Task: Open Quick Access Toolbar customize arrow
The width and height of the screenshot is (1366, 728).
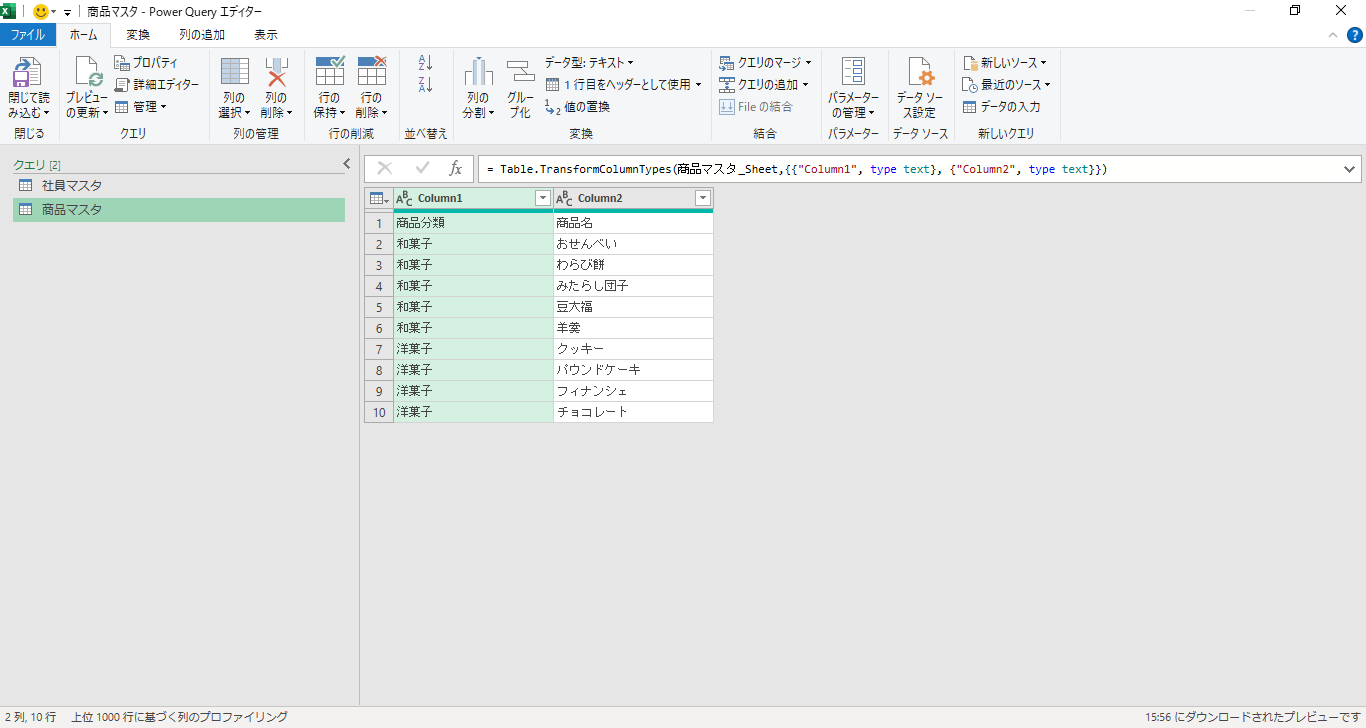Action: [x=67, y=12]
